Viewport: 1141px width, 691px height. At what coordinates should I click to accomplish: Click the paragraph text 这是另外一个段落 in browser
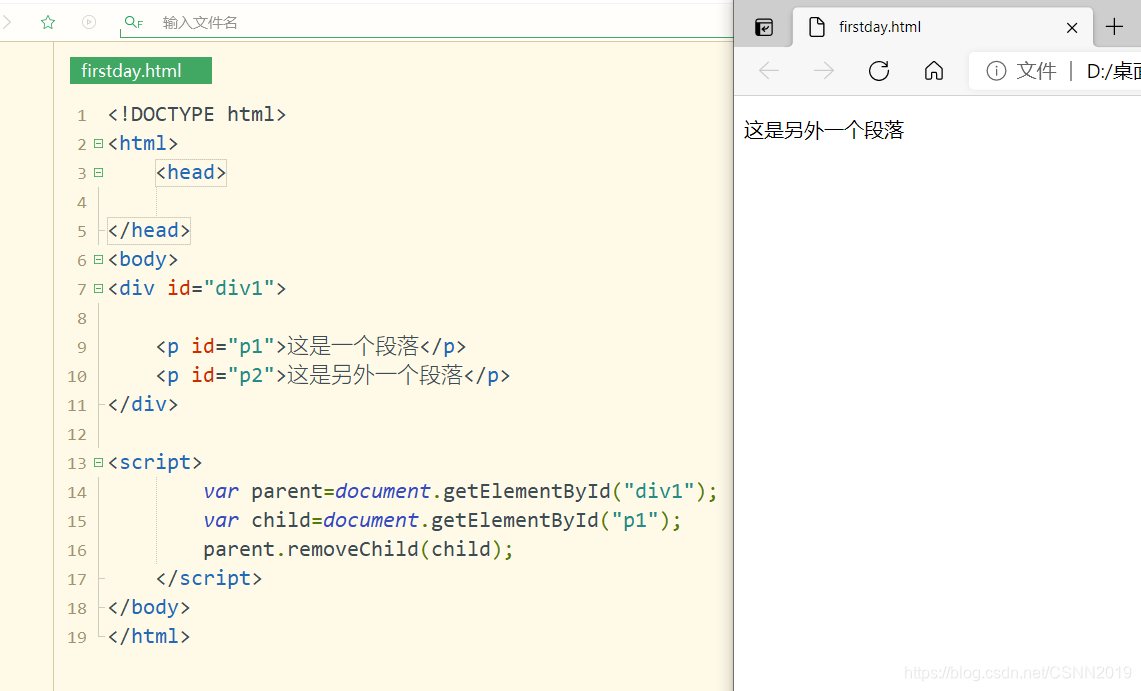824,130
